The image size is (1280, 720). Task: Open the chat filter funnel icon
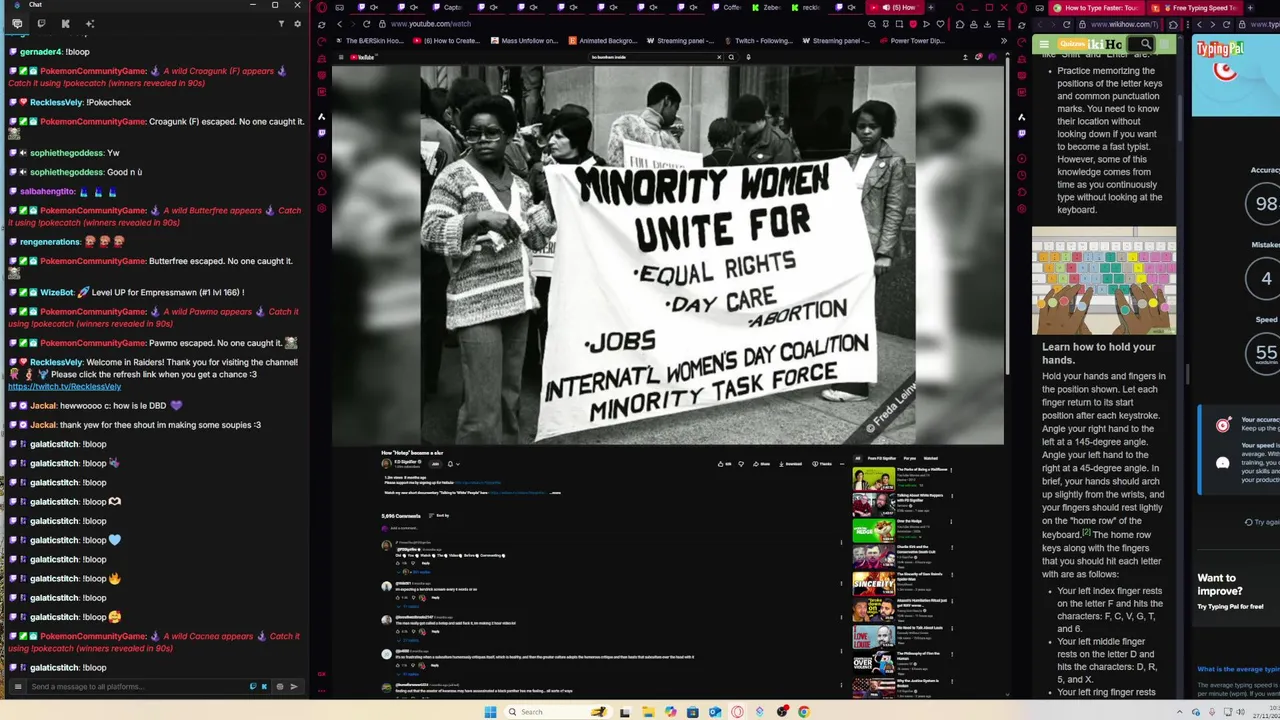281,24
